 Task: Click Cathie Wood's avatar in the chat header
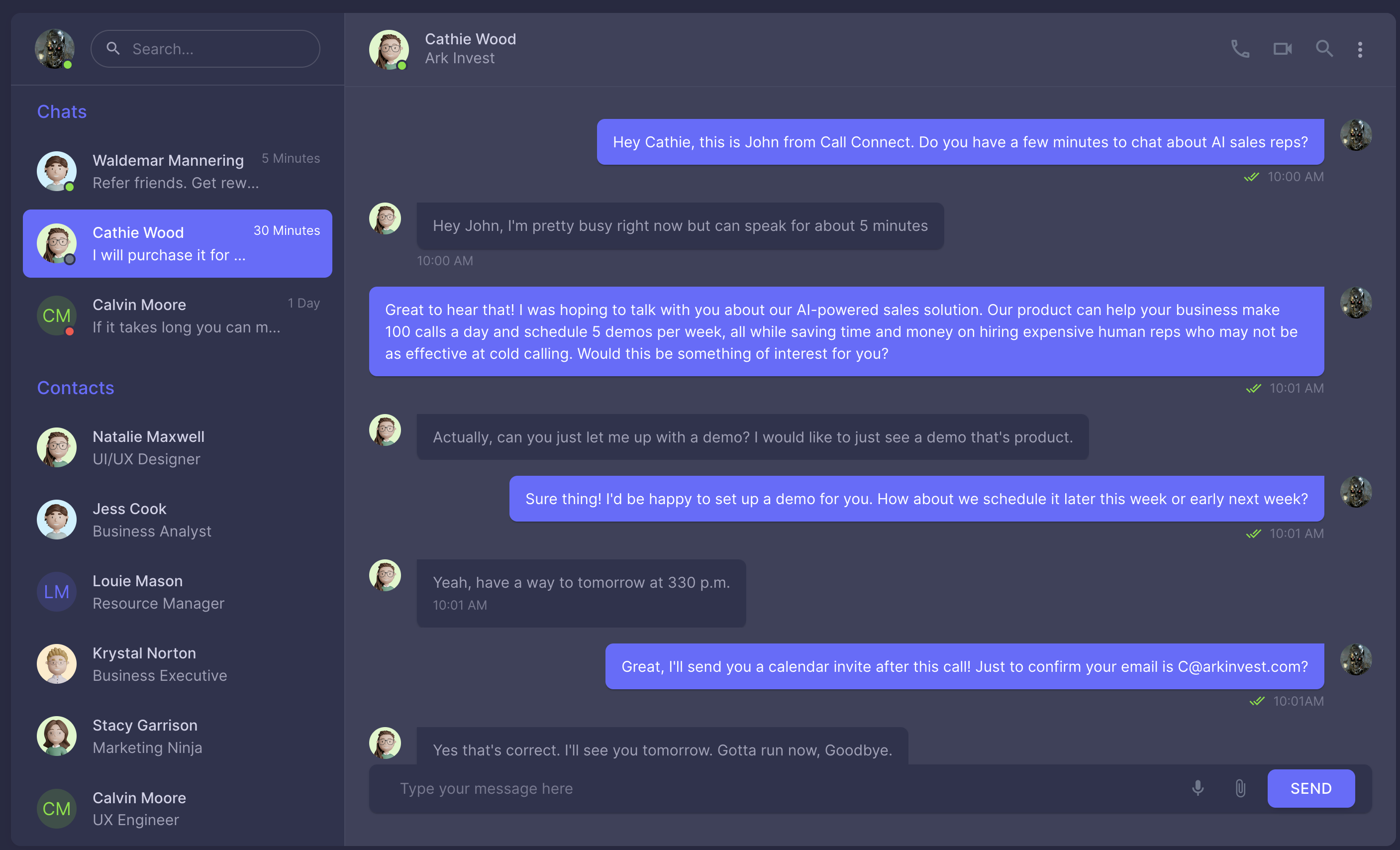coord(389,49)
